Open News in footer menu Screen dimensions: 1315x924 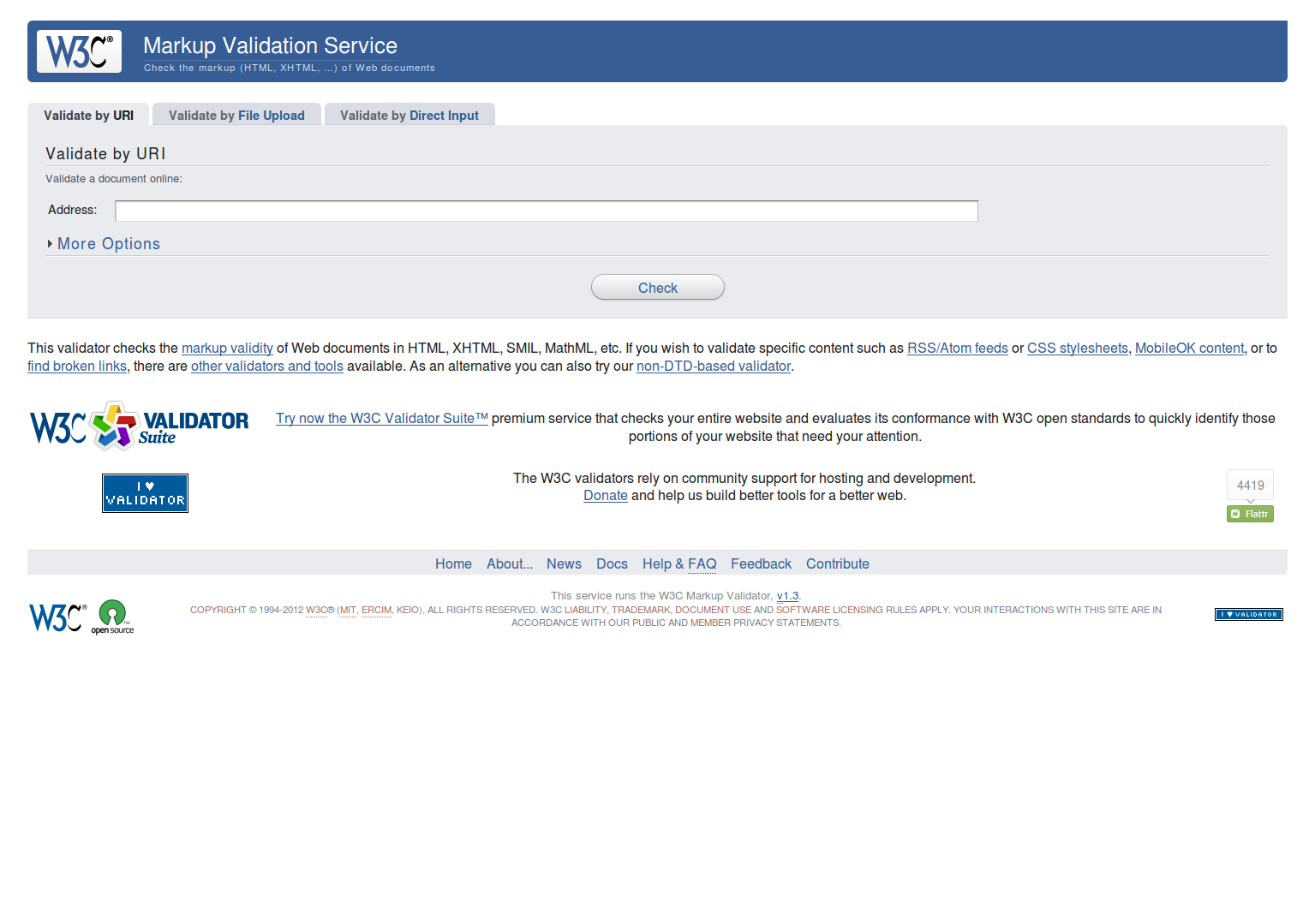tap(564, 563)
